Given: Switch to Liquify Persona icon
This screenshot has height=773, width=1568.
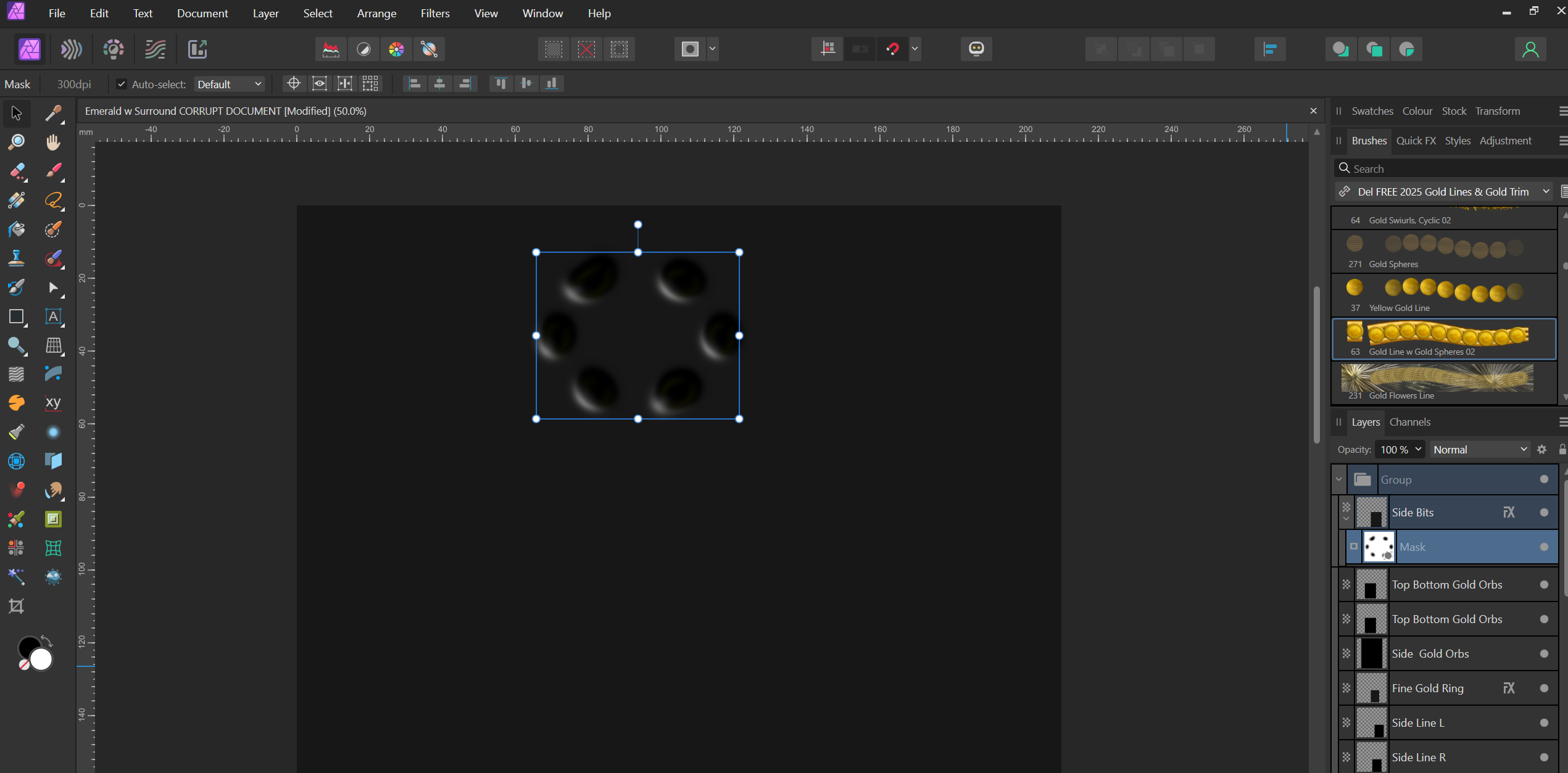Looking at the screenshot, I should click(71, 49).
